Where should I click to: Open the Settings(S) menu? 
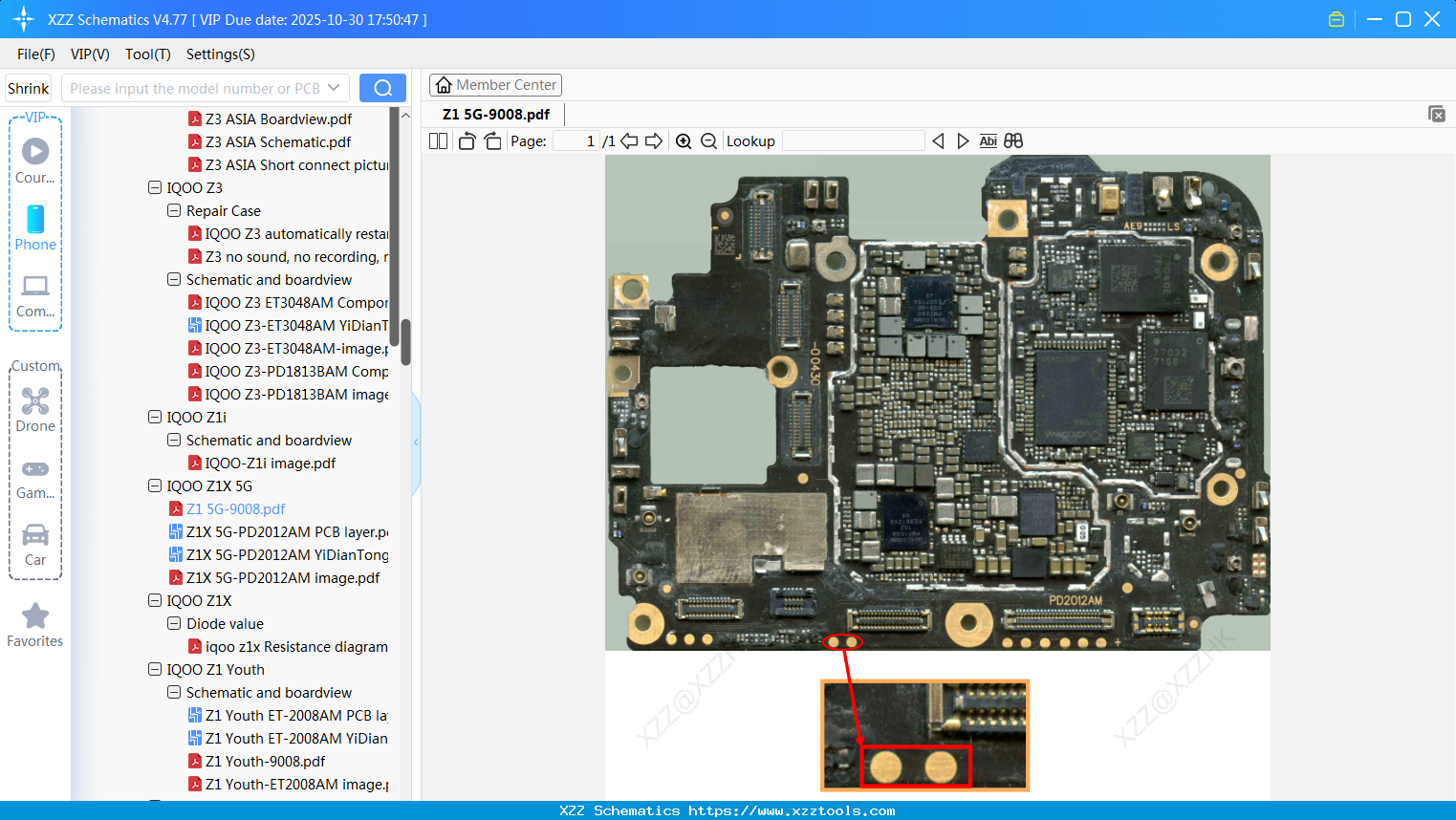tap(221, 54)
